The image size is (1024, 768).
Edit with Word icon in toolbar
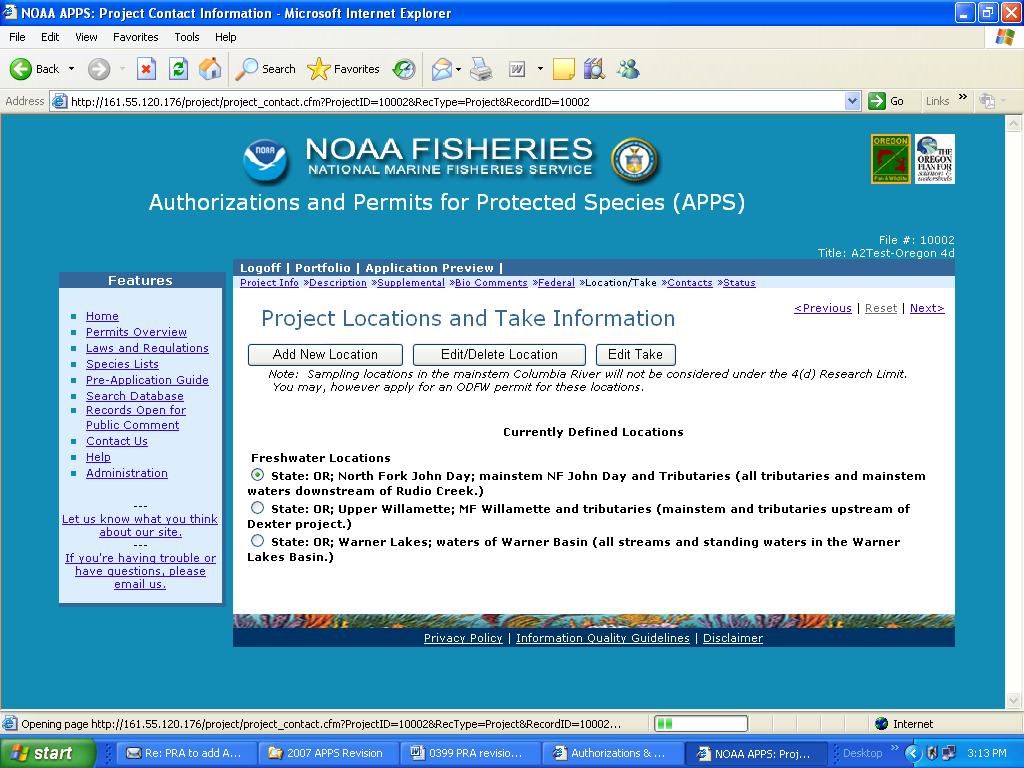point(517,69)
